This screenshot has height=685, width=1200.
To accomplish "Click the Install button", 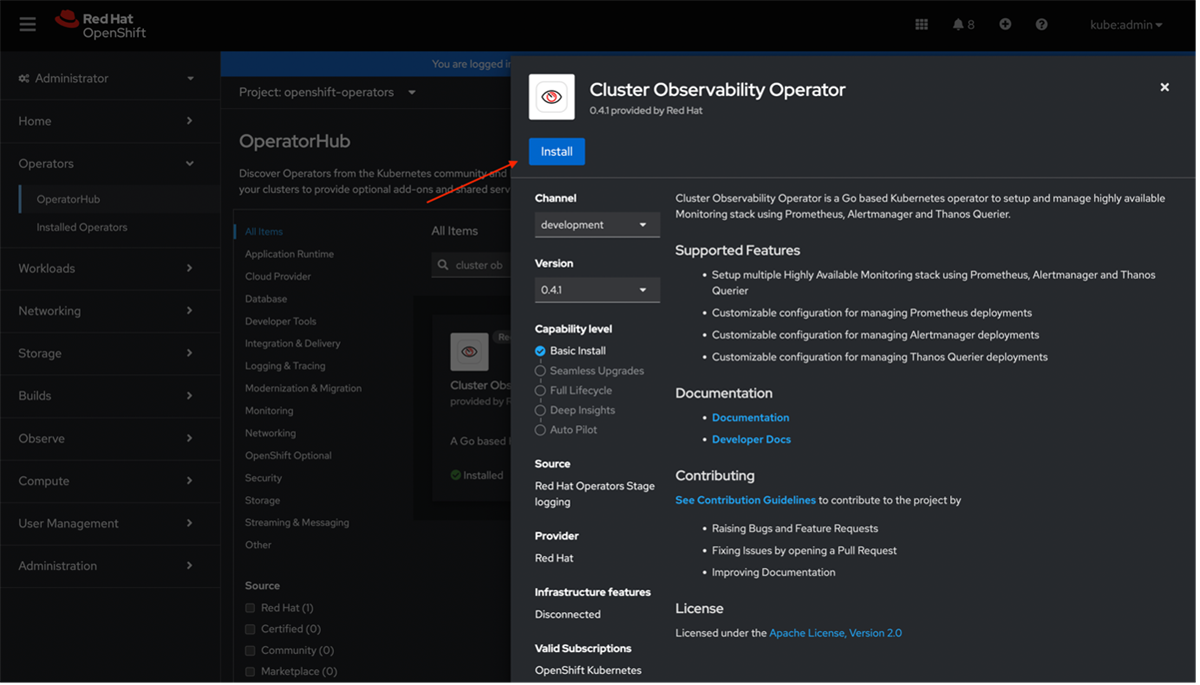I will tap(556, 151).
